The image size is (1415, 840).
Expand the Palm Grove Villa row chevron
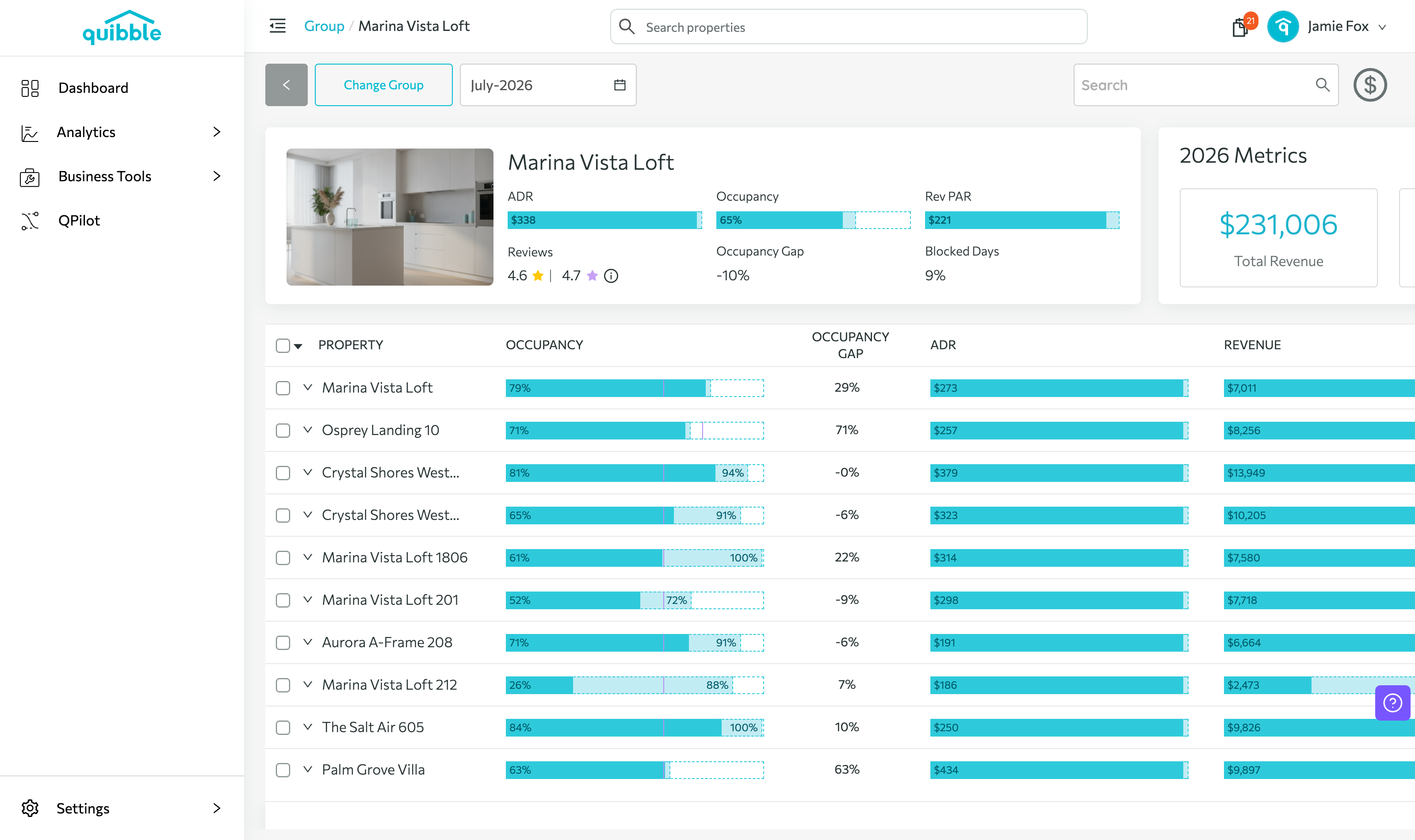click(x=307, y=770)
